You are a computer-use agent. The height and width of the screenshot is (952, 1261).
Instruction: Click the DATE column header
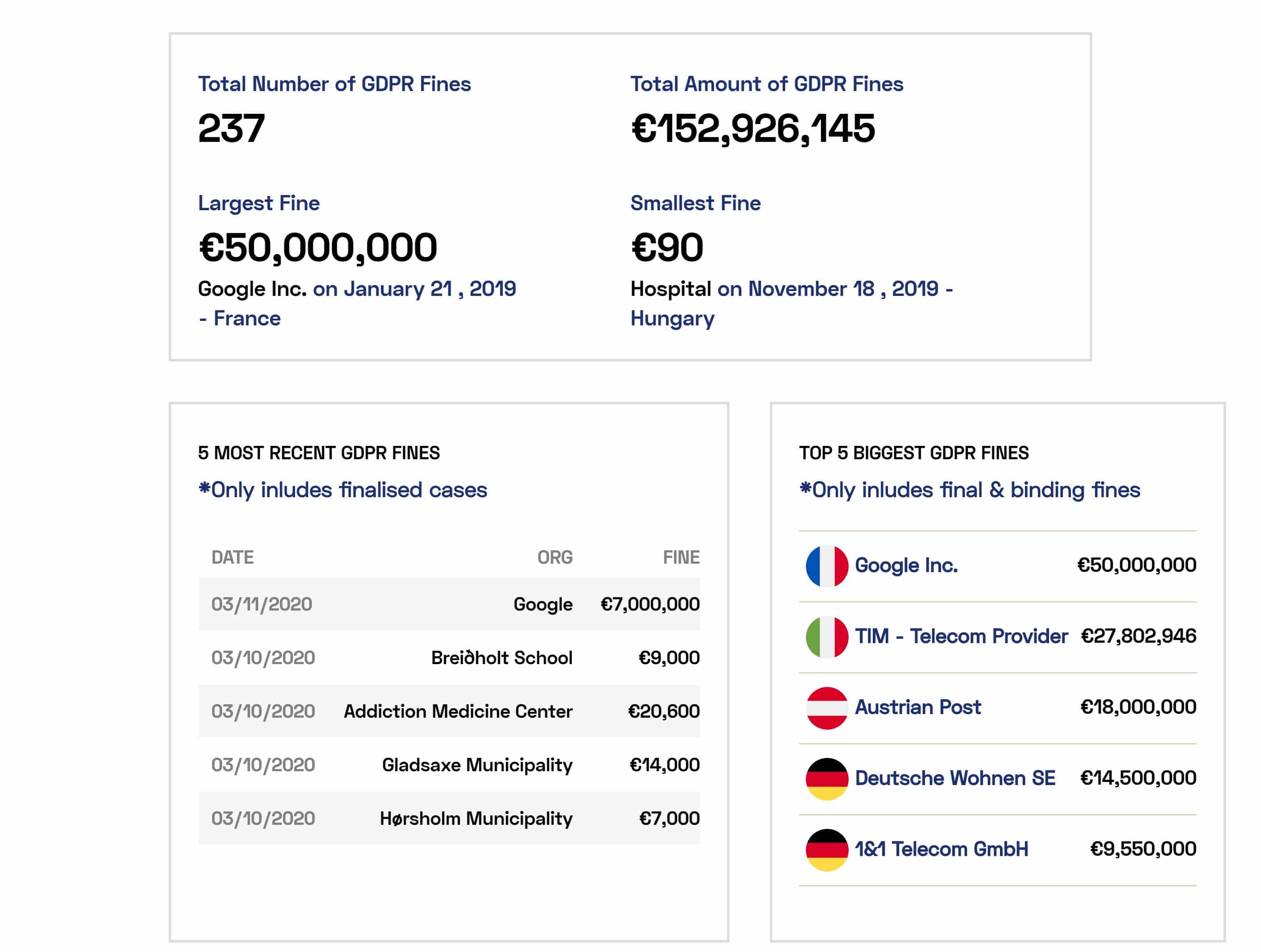(232, 557)
